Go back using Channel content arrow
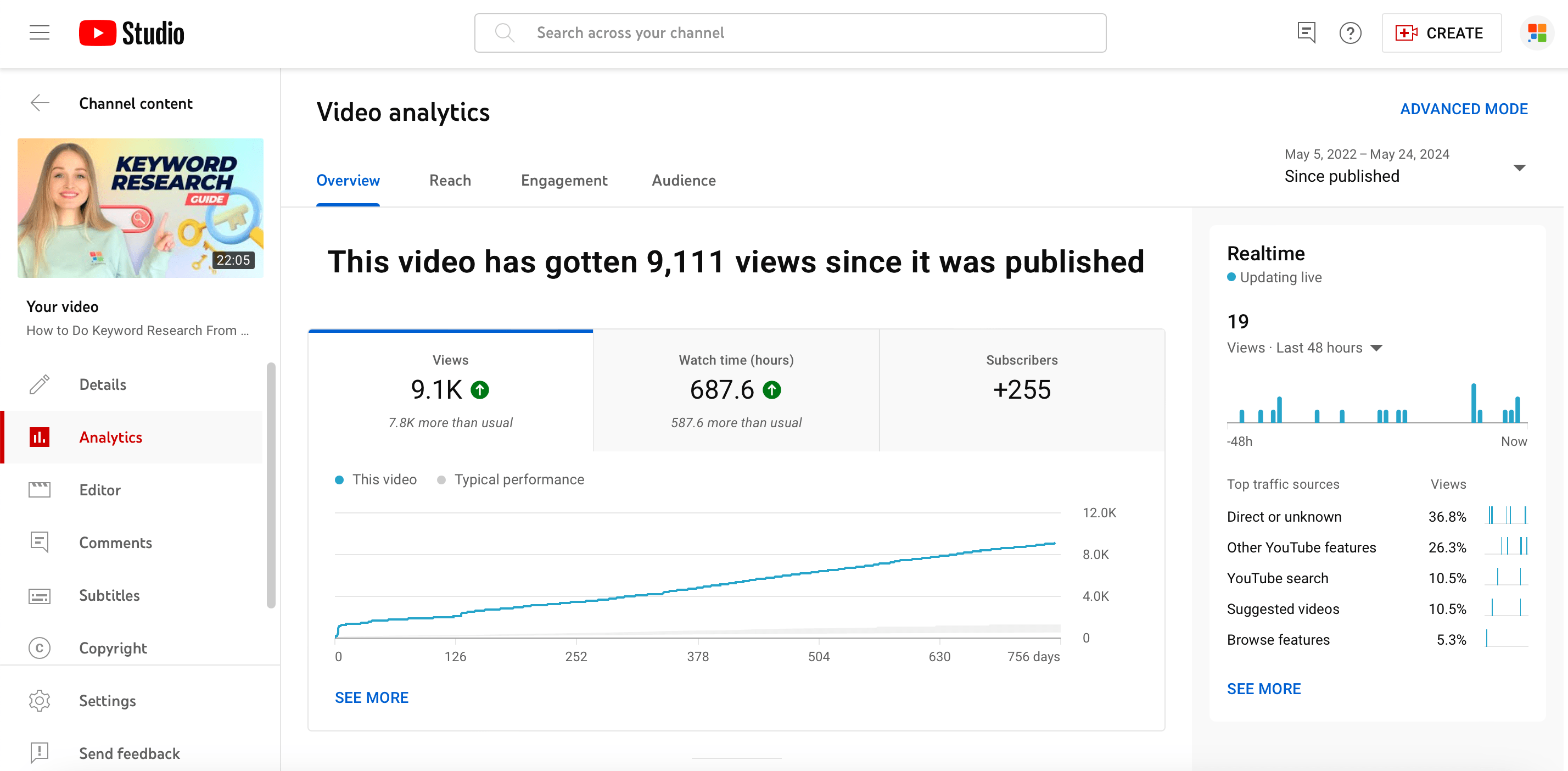Screen dimensions: 1568x771 (40, 103)
